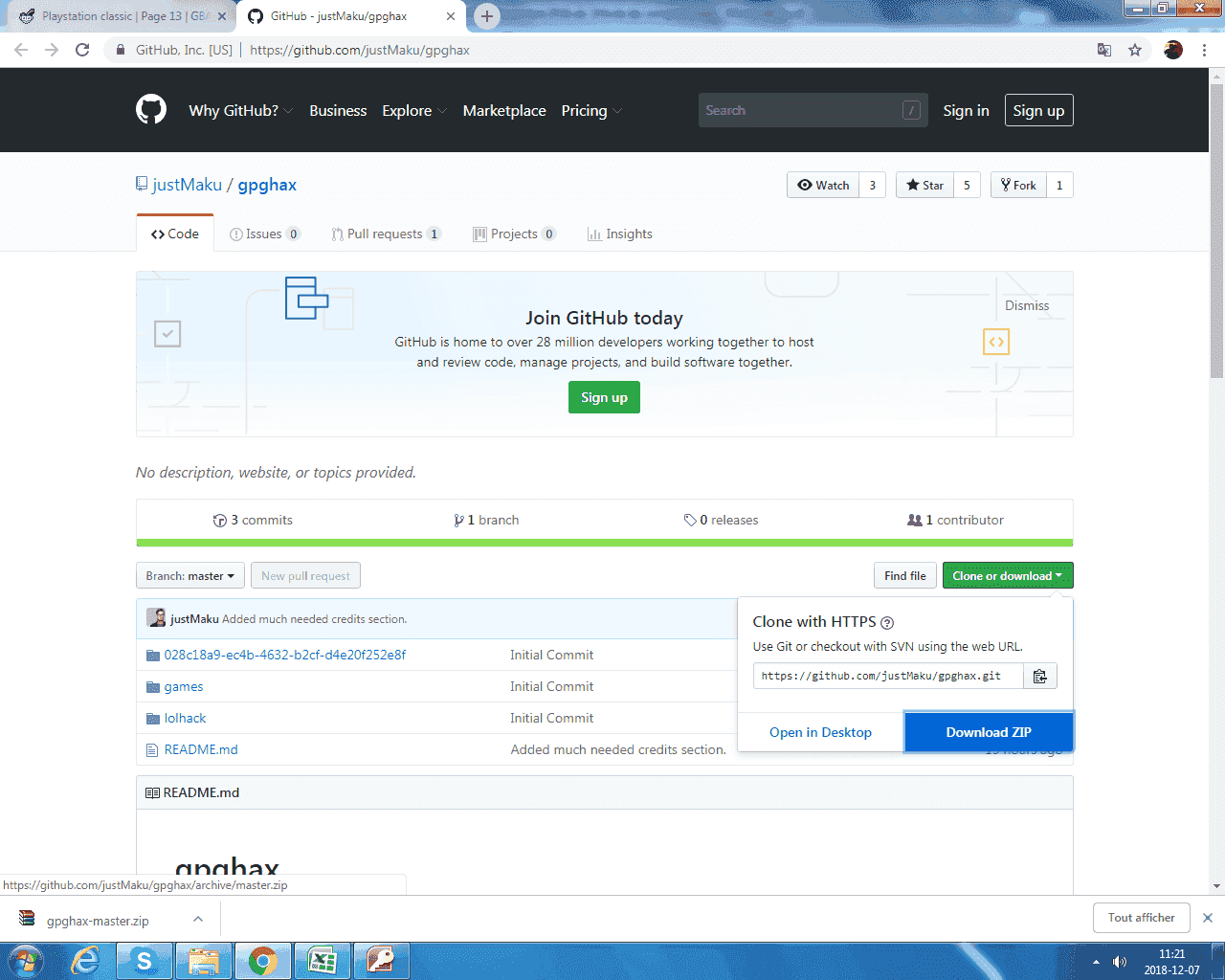The width and height of the screenshot is (1225, 980).
Task: Open Chrome three-dot menu
Action: [1204, 50]
